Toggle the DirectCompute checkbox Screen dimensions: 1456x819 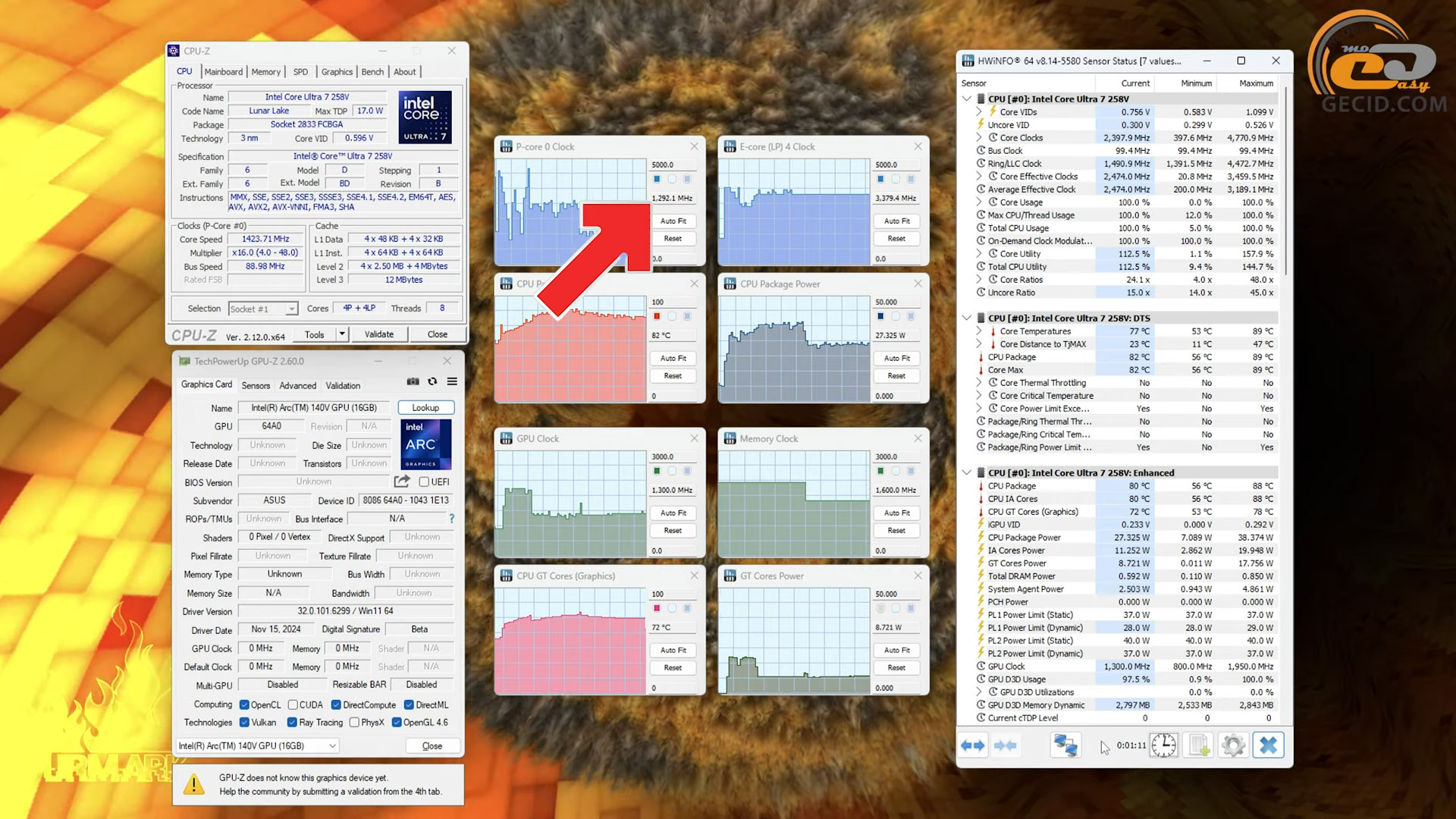point(336,704)
